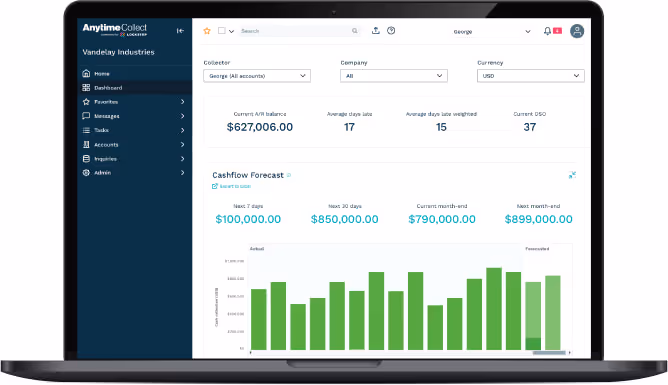Click the Messages speech bubble icon
This screenshot has height=385, width=668.
click(x=86, y=116)
